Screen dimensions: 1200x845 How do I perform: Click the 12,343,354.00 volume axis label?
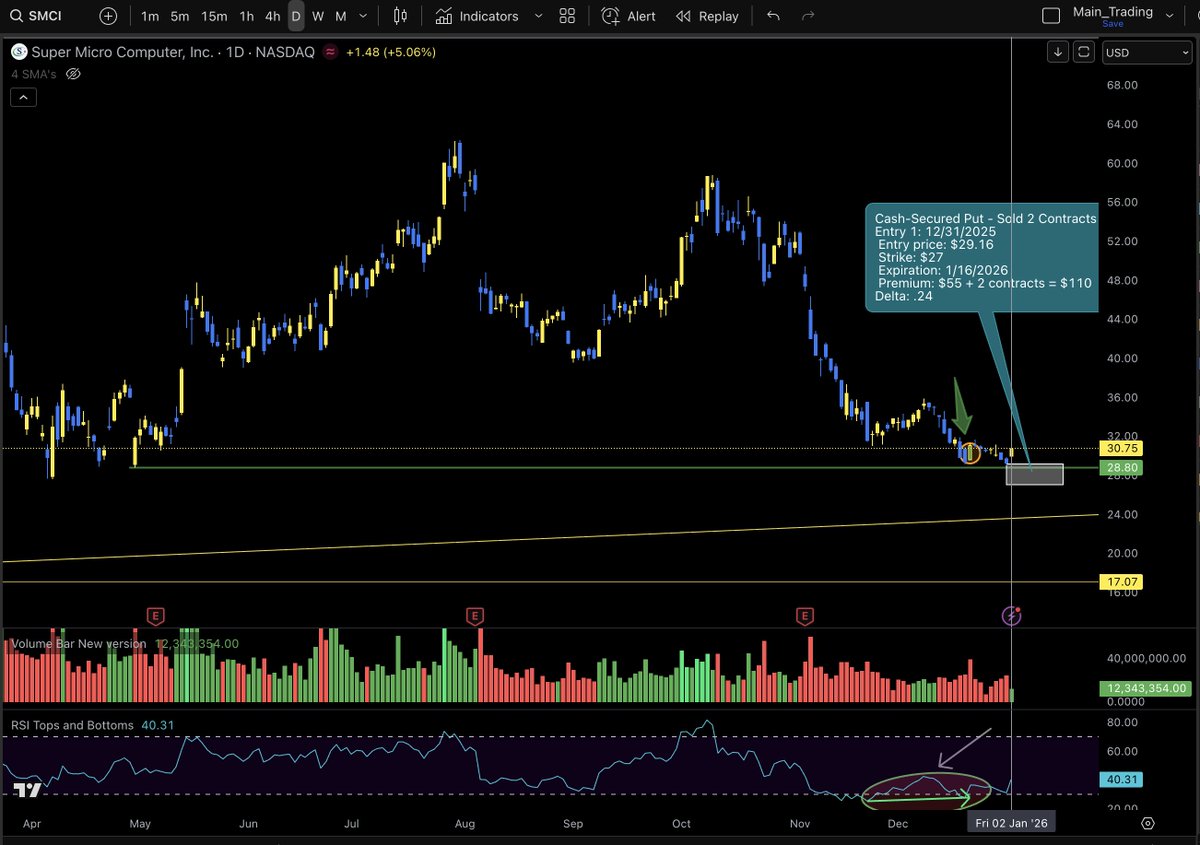tap(1145, 688)
